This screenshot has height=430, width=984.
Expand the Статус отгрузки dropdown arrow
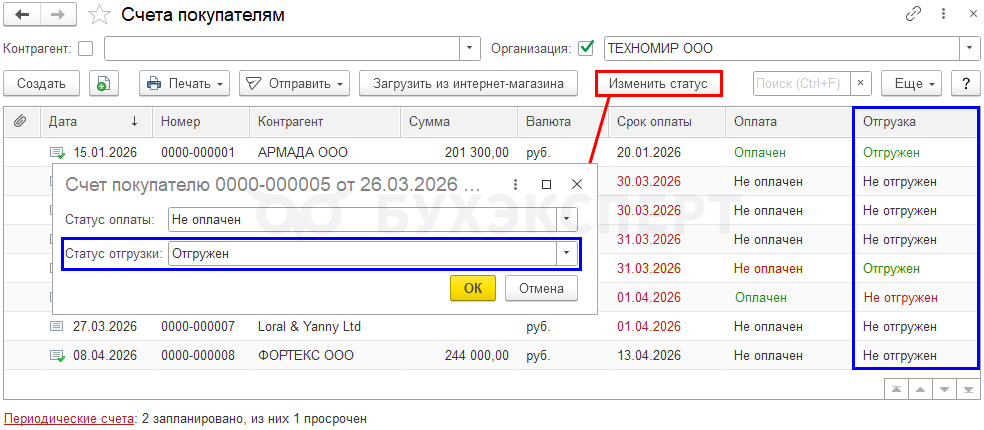click(x=567, y=254)
